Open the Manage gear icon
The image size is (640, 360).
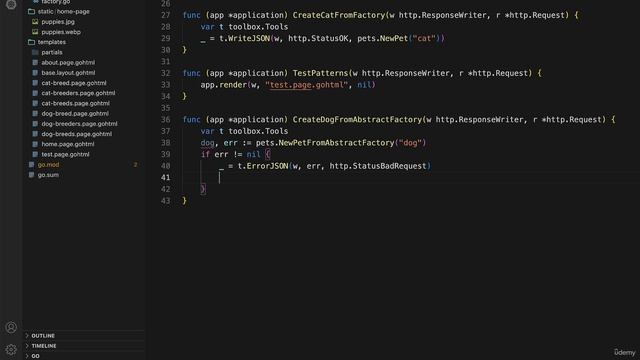[11, 349]
